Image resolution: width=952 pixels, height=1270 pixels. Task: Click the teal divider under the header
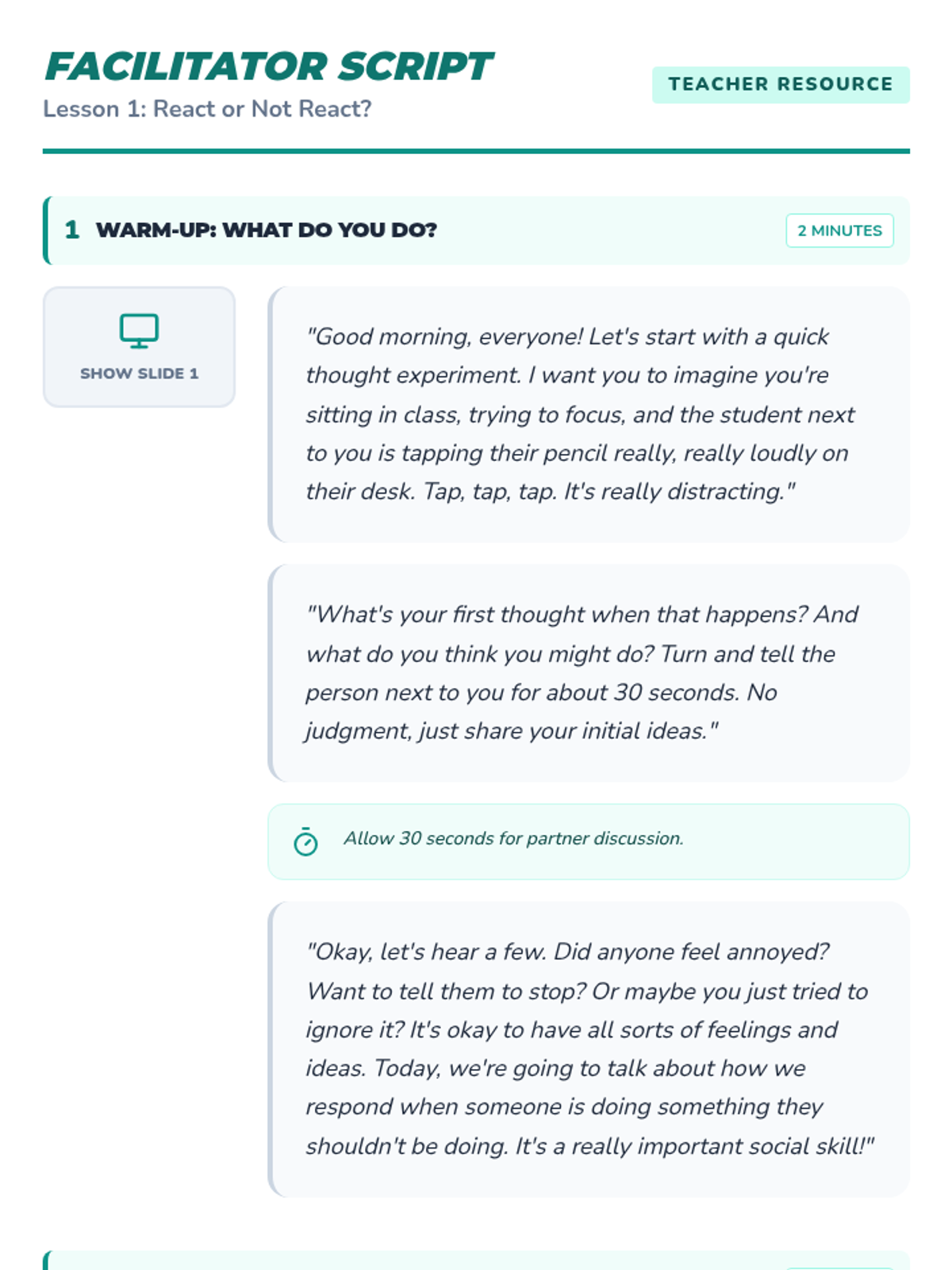pos(476,151)
